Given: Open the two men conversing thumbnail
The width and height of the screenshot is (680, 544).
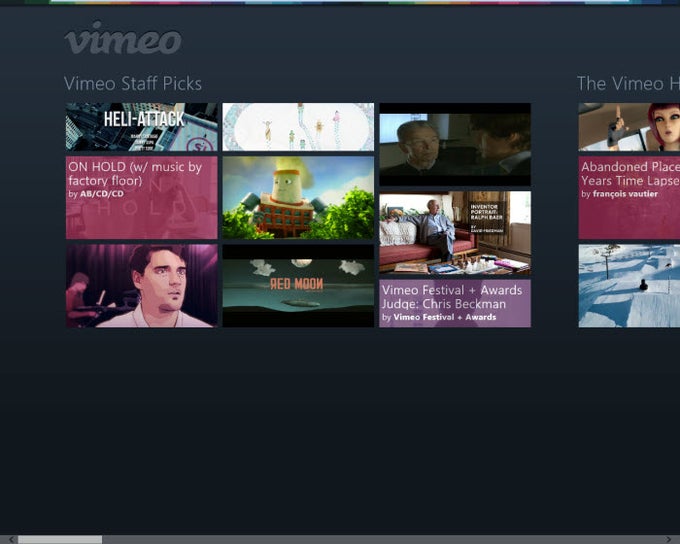Looking at the screenshot, I should pos(455,144).
